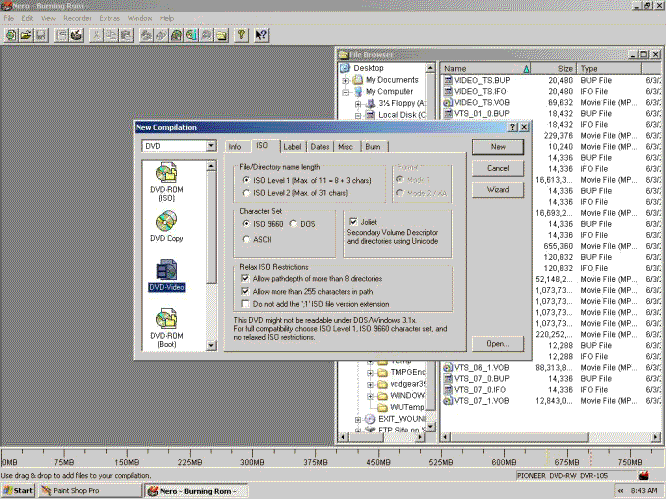Click the red burn icon in status bar
The image size is (666, 499).
643,476
